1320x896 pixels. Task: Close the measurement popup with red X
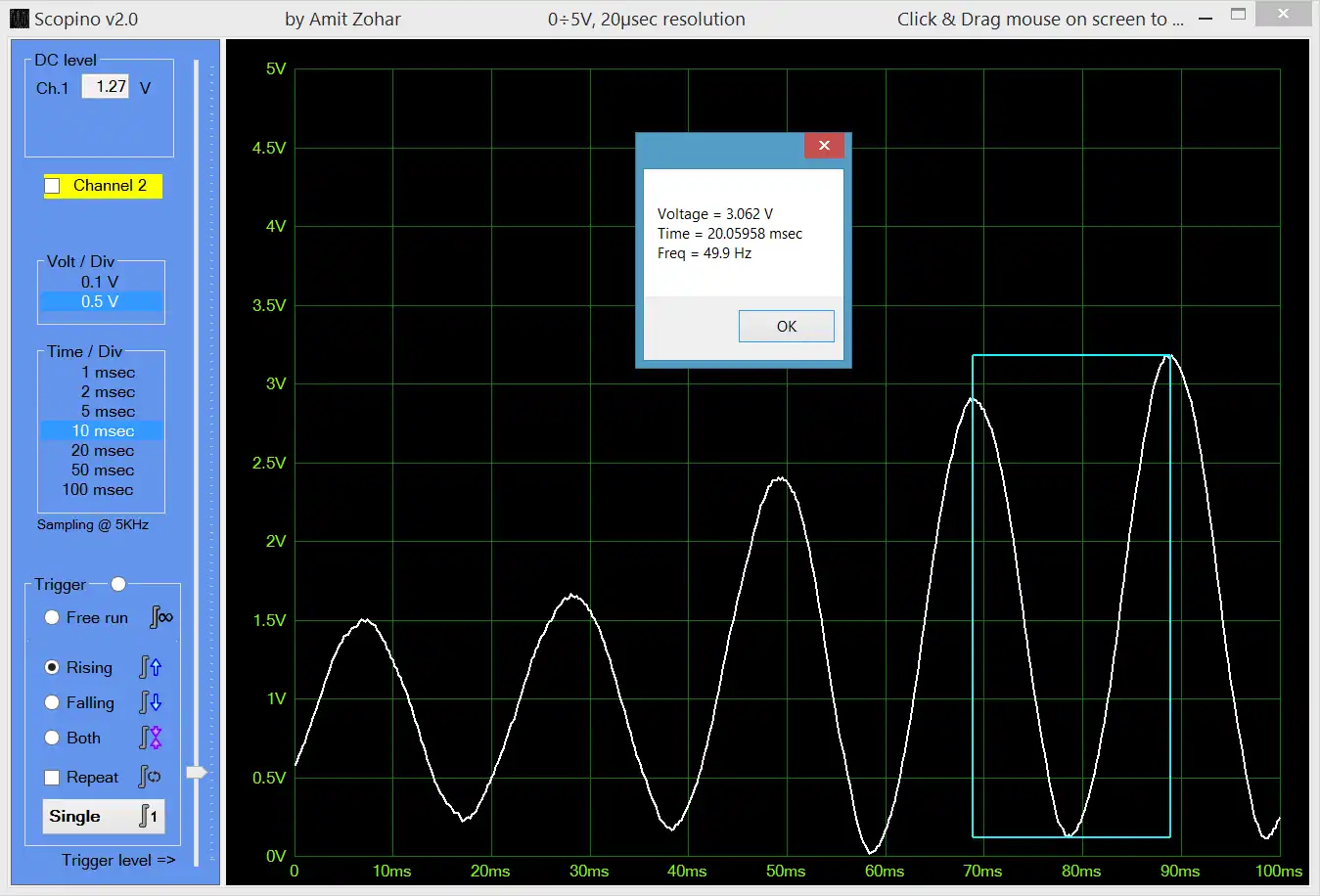click(x=824, y=145)
